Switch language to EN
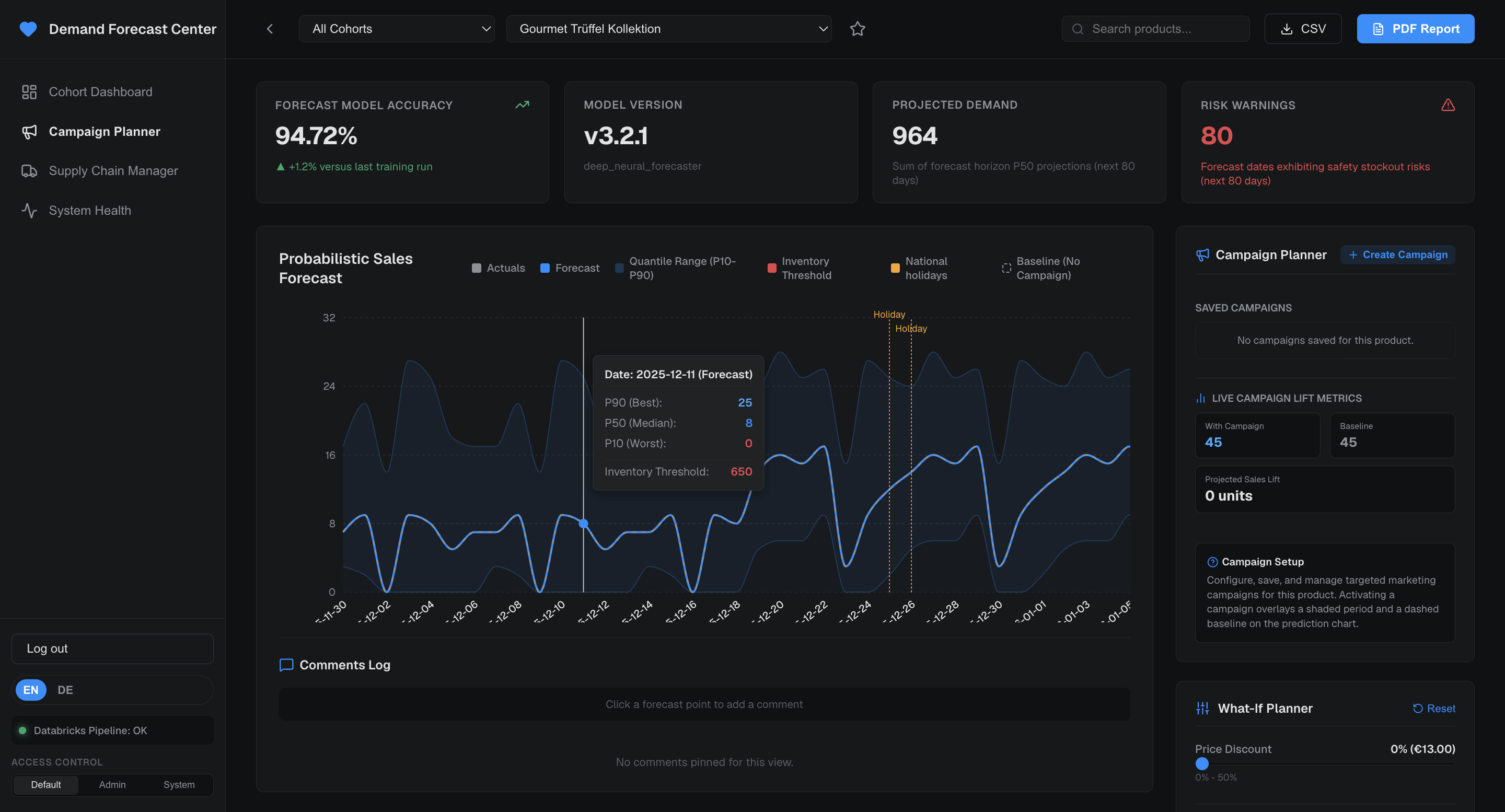1505x812 pixels. coord(30,690)
